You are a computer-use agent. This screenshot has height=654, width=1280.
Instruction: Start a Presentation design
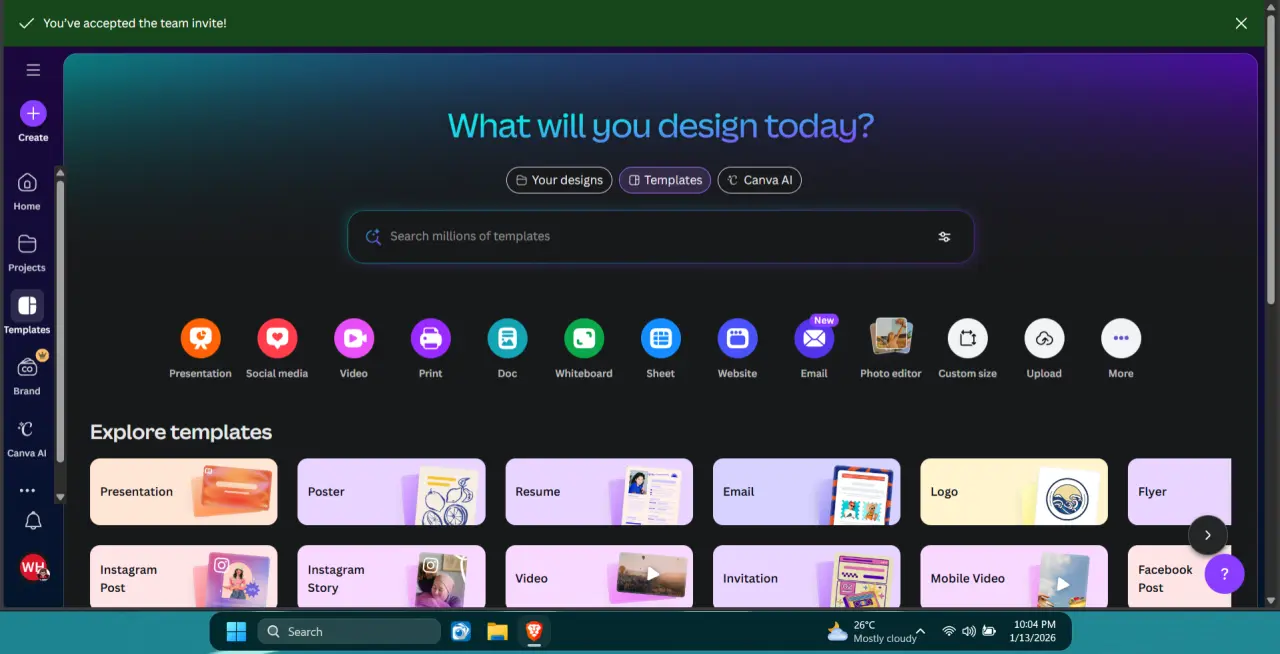[200, 349]
